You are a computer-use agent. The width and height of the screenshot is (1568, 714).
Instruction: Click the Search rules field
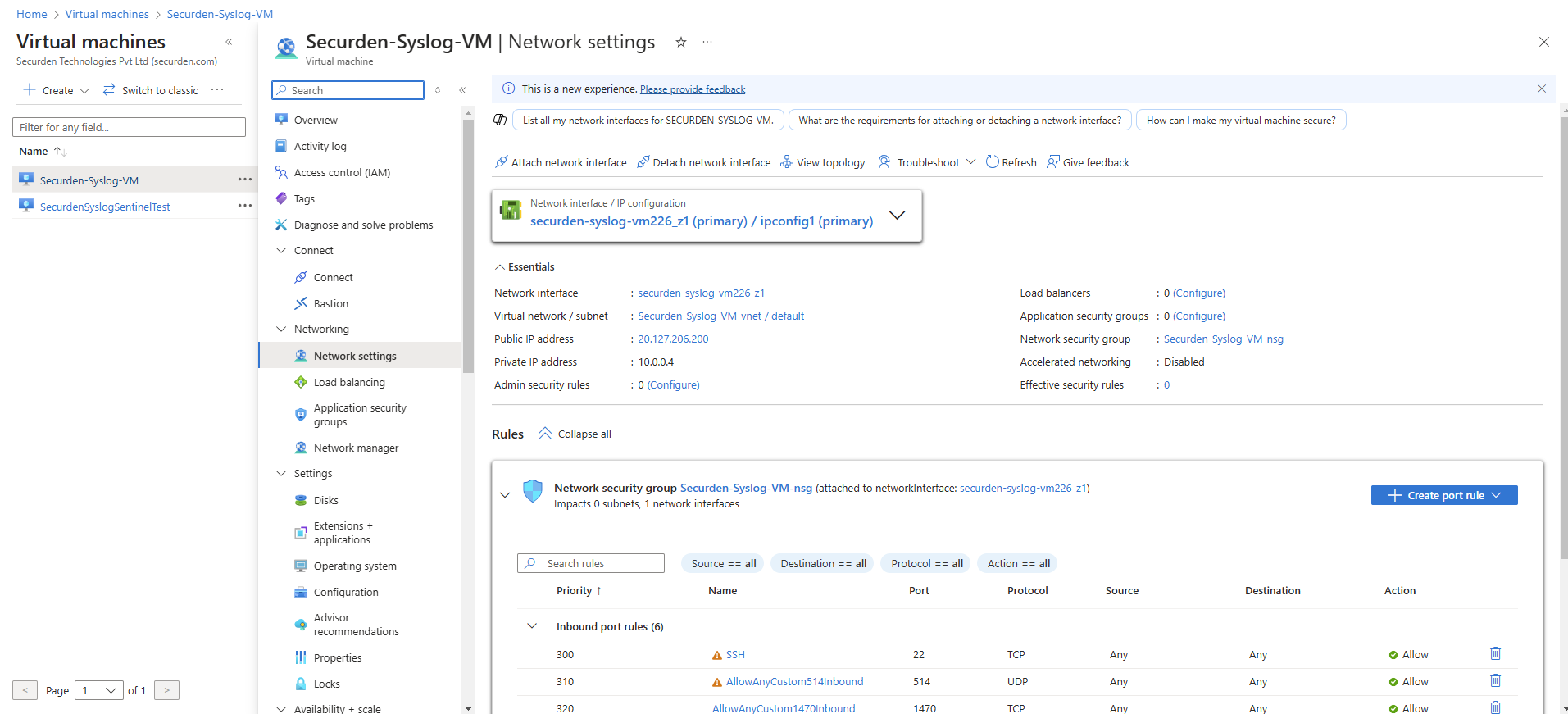591,563
